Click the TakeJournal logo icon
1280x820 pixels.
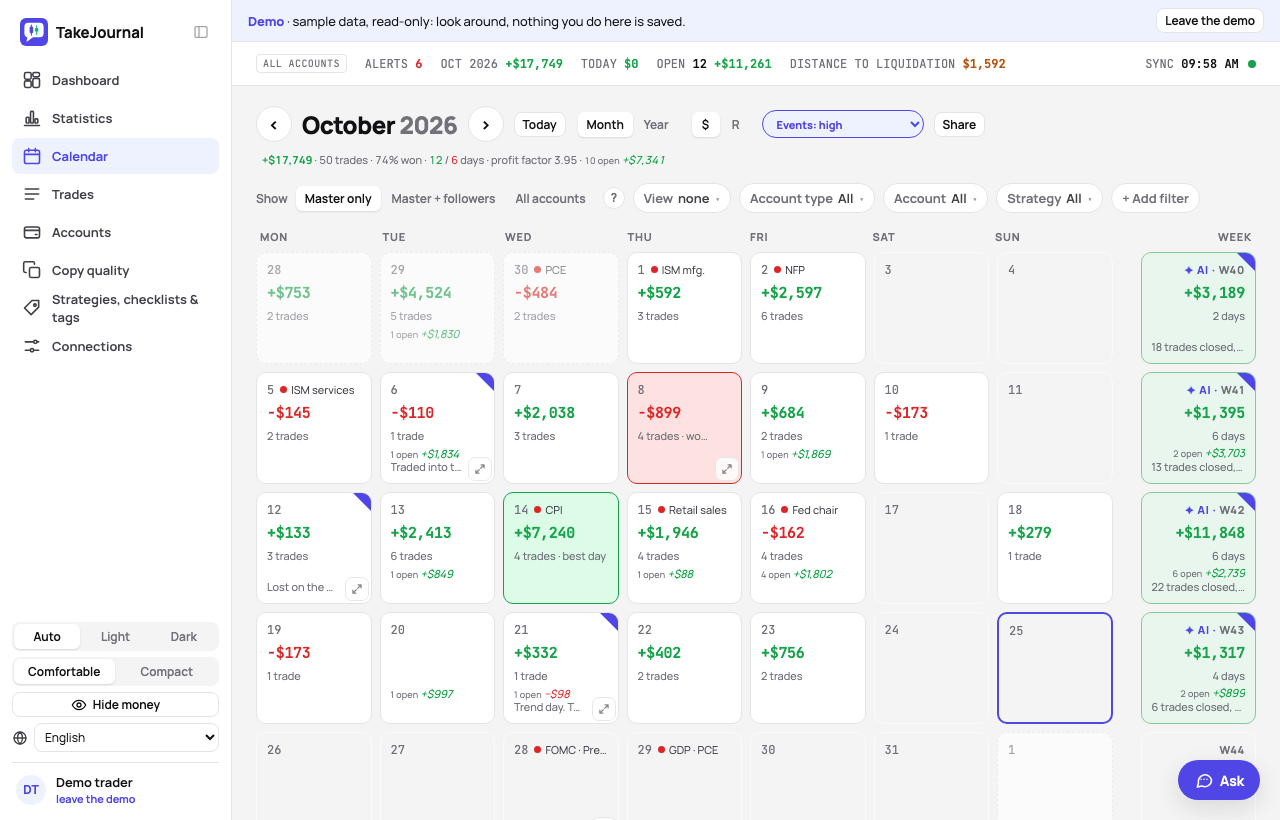tap(34, 32)
